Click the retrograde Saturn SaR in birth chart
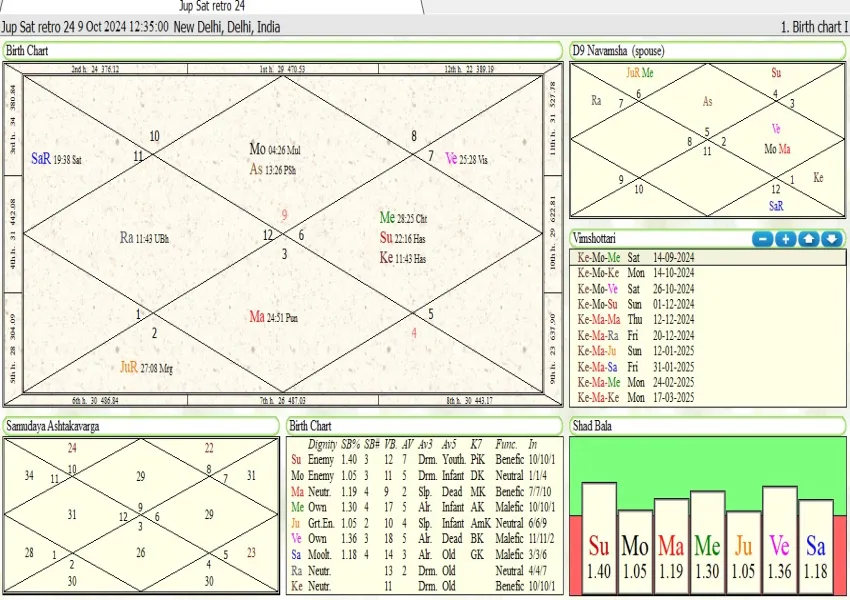Image resolution: width=850 pixels, height=600 pixels. click(x=41, y=158)
